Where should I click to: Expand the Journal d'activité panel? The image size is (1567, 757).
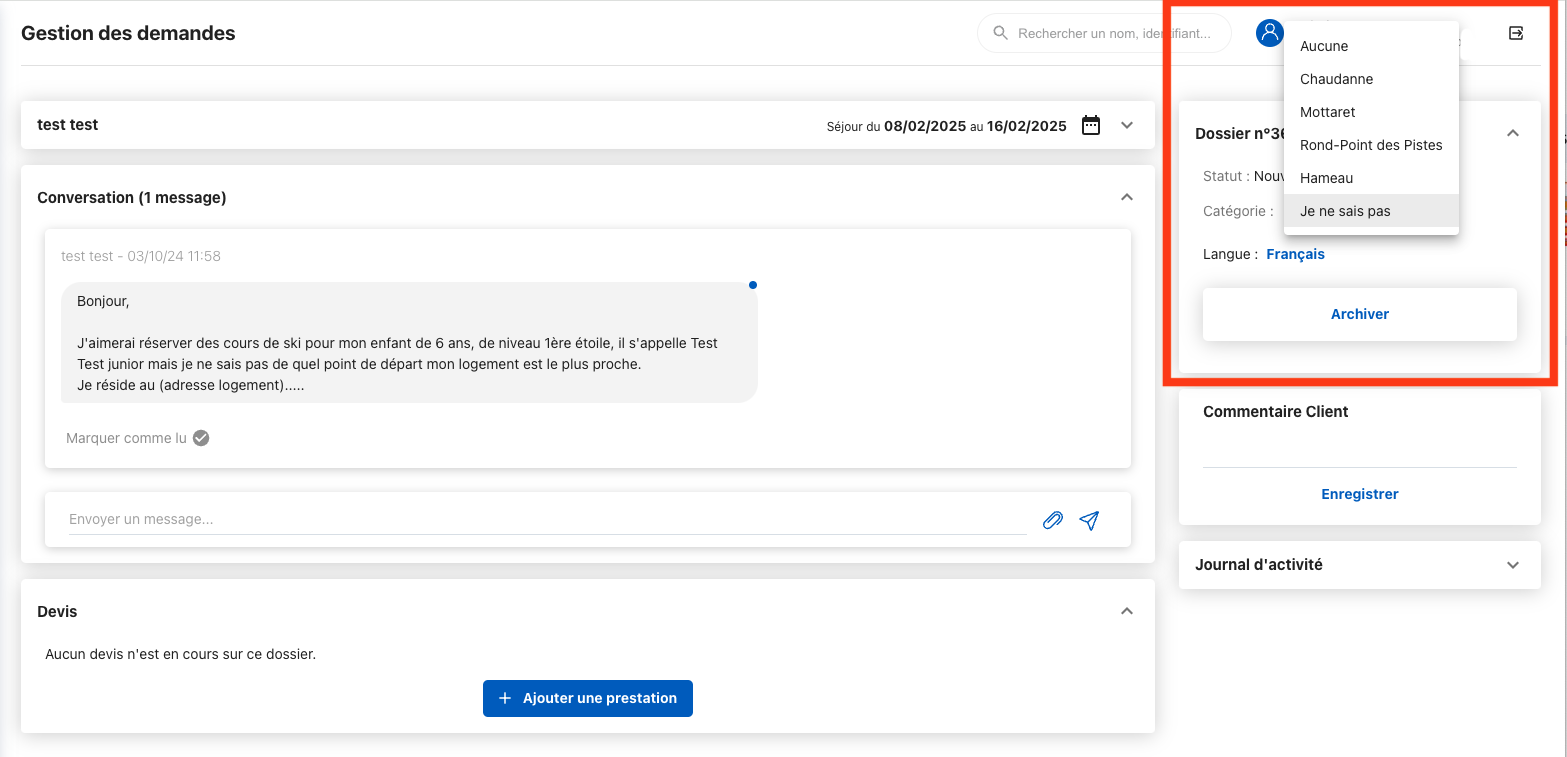tap(1512, 565)
